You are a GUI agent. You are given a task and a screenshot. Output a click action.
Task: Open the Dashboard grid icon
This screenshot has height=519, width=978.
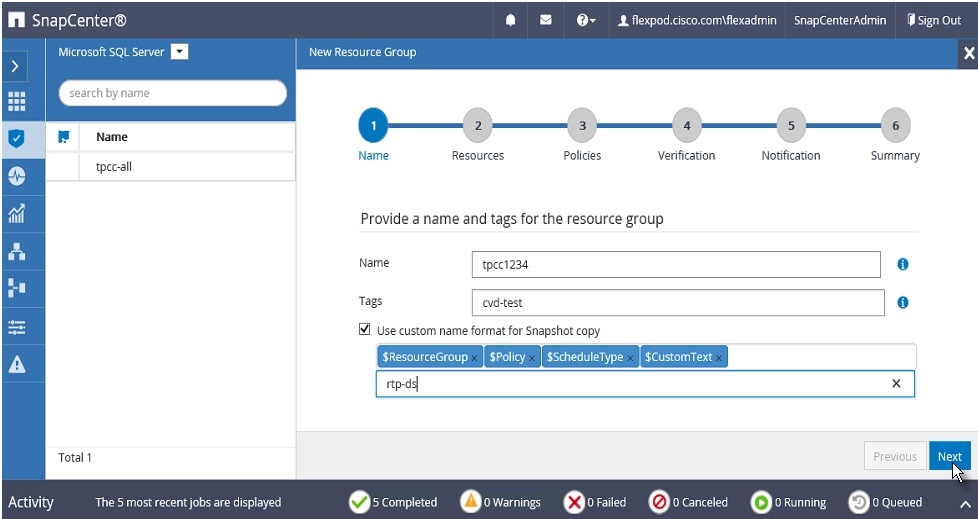(16, 101)
